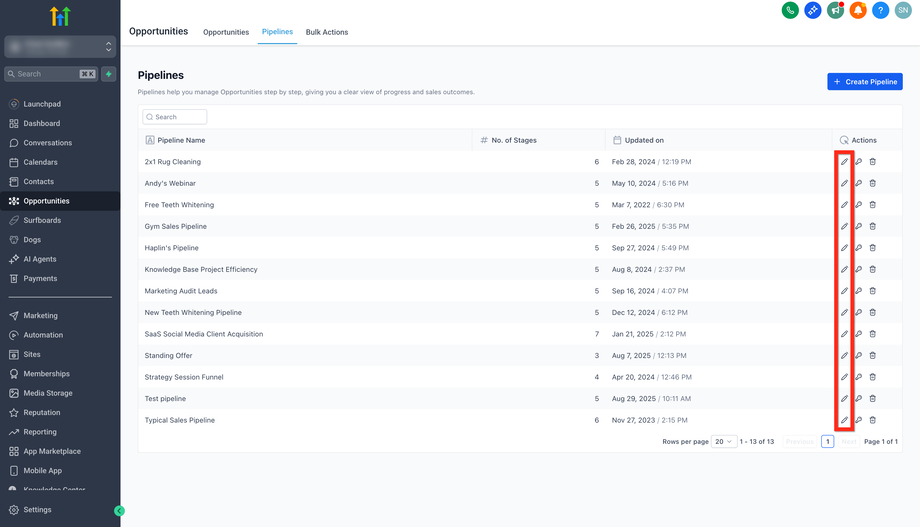Open the orange notifications bell
920x527 pixels.
click(858, 10)
